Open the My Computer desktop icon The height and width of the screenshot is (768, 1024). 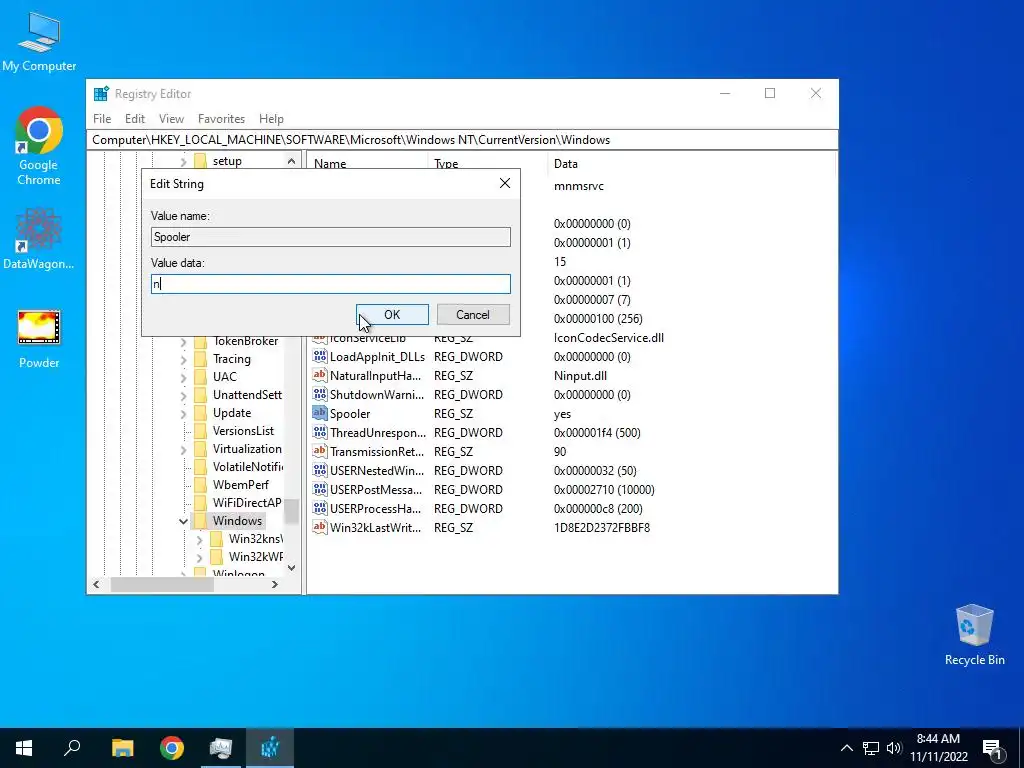click(x=39, y=41)
